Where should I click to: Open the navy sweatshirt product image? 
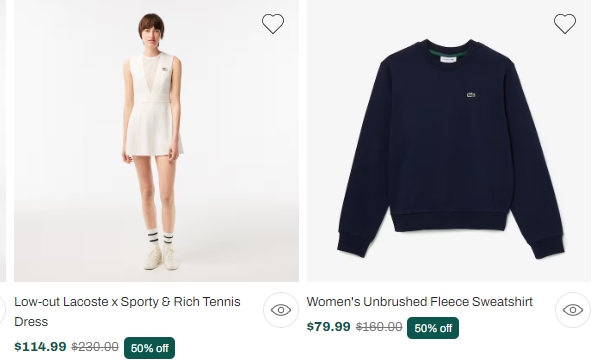(449, 141)
